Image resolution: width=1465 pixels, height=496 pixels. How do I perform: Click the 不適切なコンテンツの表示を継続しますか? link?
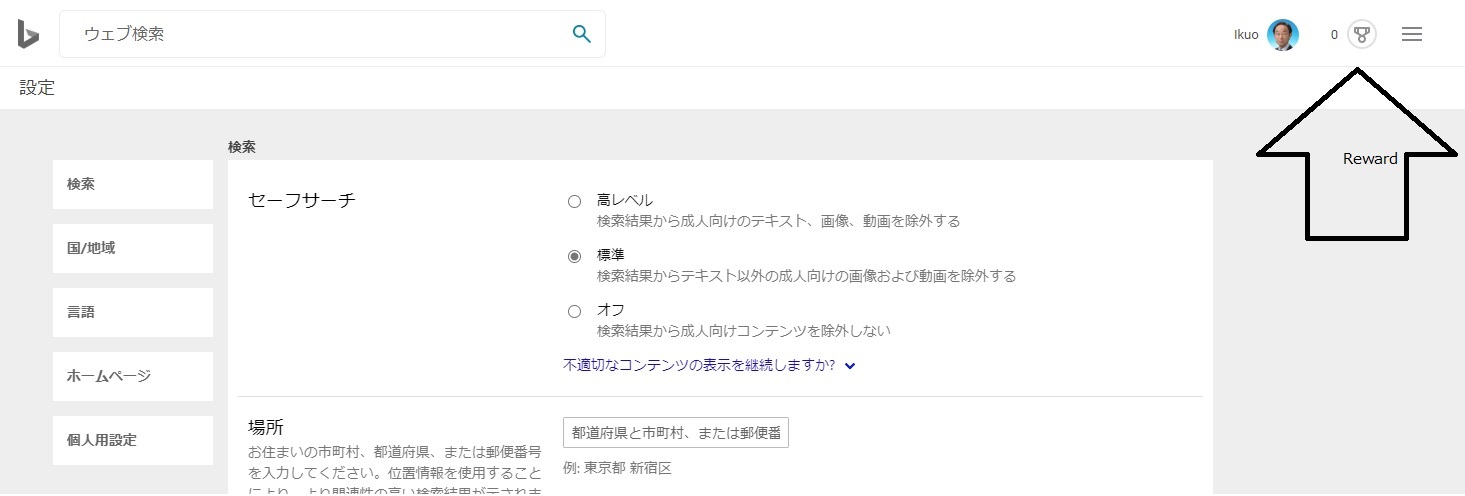[699, 365]
